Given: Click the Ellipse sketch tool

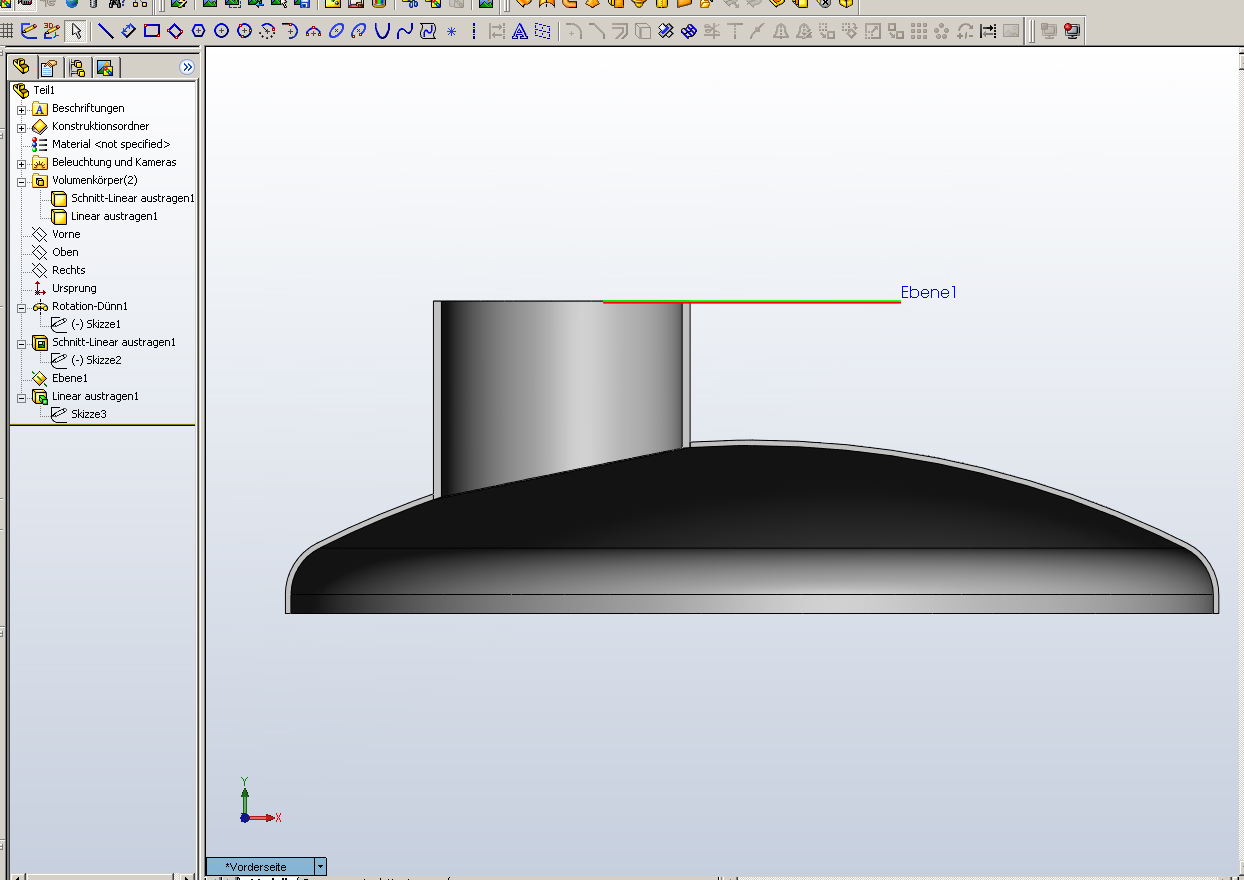Looking at the screenshot, I should pos(336,31).
